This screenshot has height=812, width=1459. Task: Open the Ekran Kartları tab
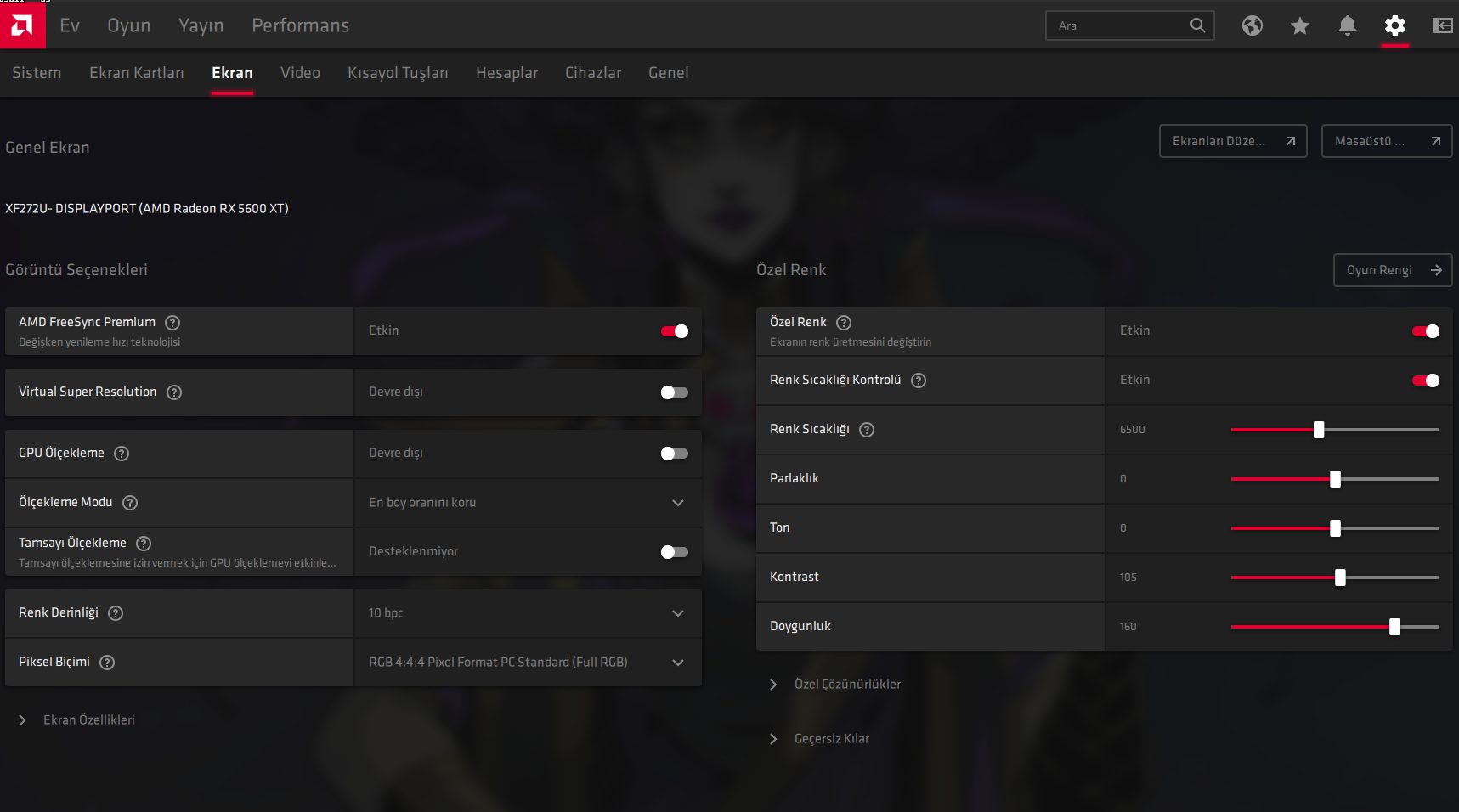click(137, 73)
